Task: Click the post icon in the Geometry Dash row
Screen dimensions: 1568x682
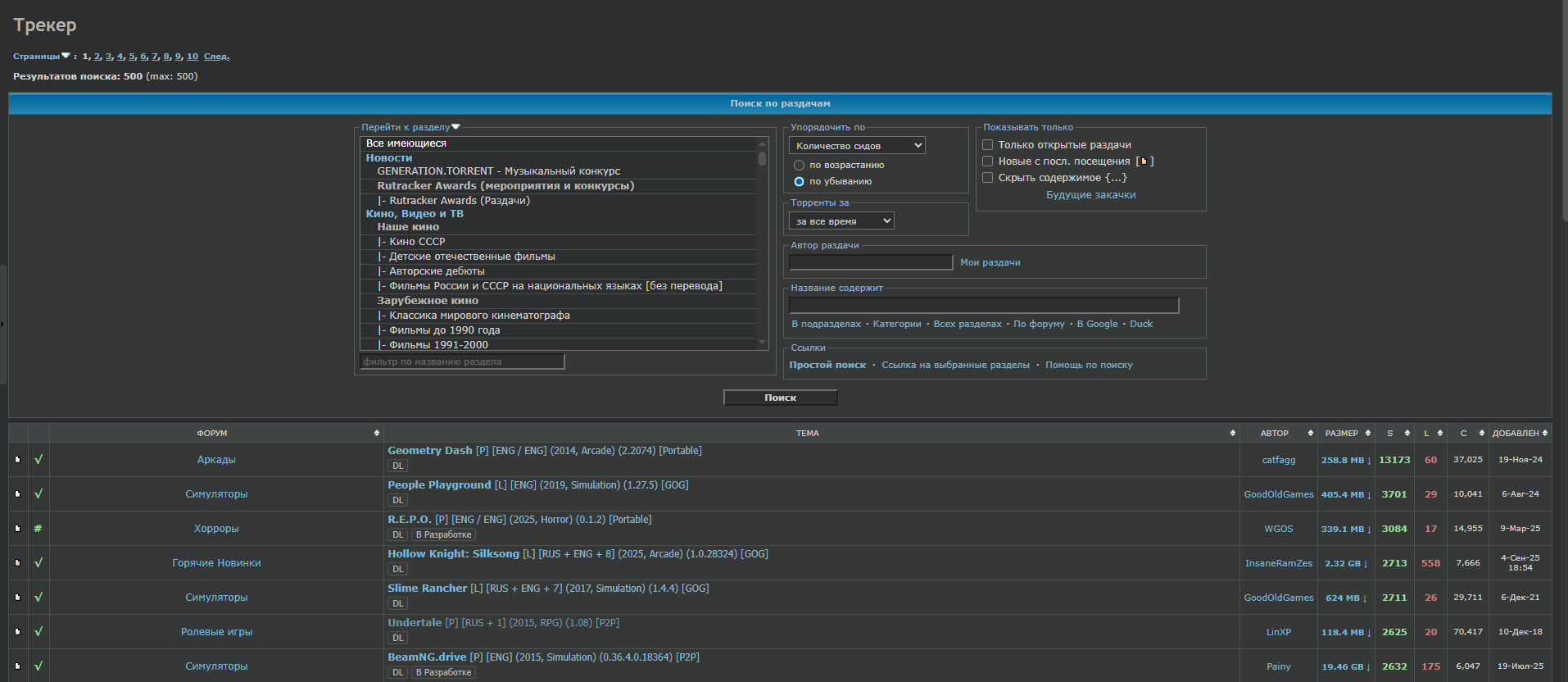Action: coord(17,460)
